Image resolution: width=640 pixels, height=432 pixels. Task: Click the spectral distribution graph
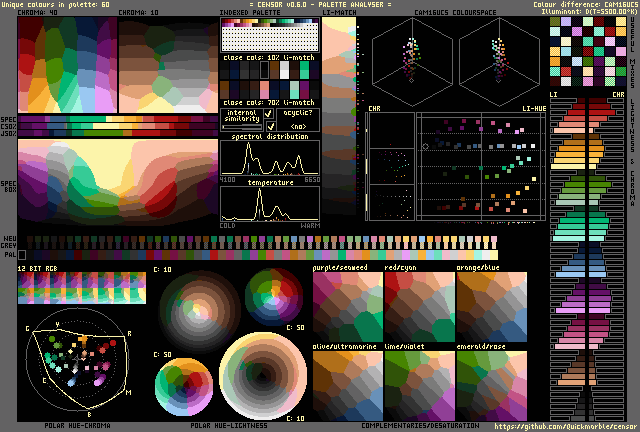click(x=270, y=158)
